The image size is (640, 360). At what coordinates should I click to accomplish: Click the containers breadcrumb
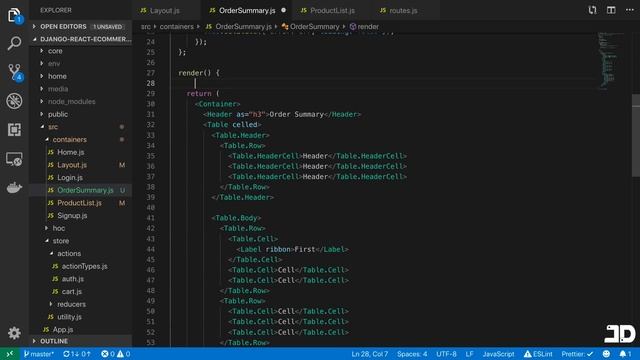click(176, 27)
